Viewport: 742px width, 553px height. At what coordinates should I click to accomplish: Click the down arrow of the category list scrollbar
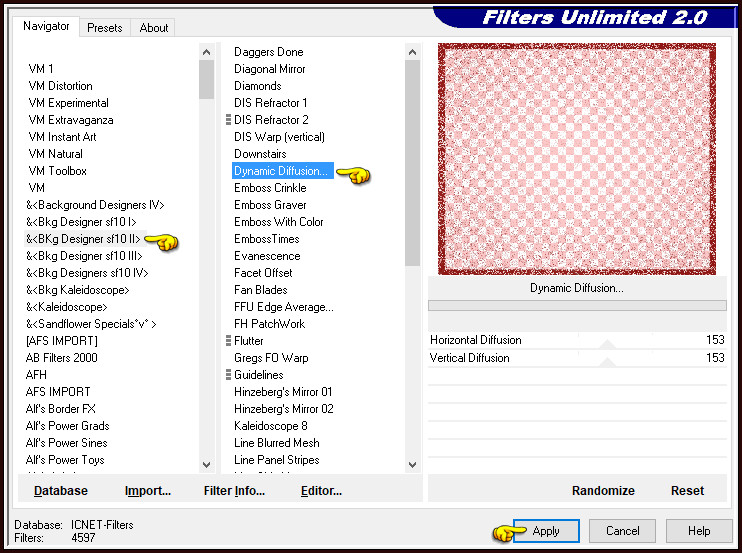[x=206, y=465]
